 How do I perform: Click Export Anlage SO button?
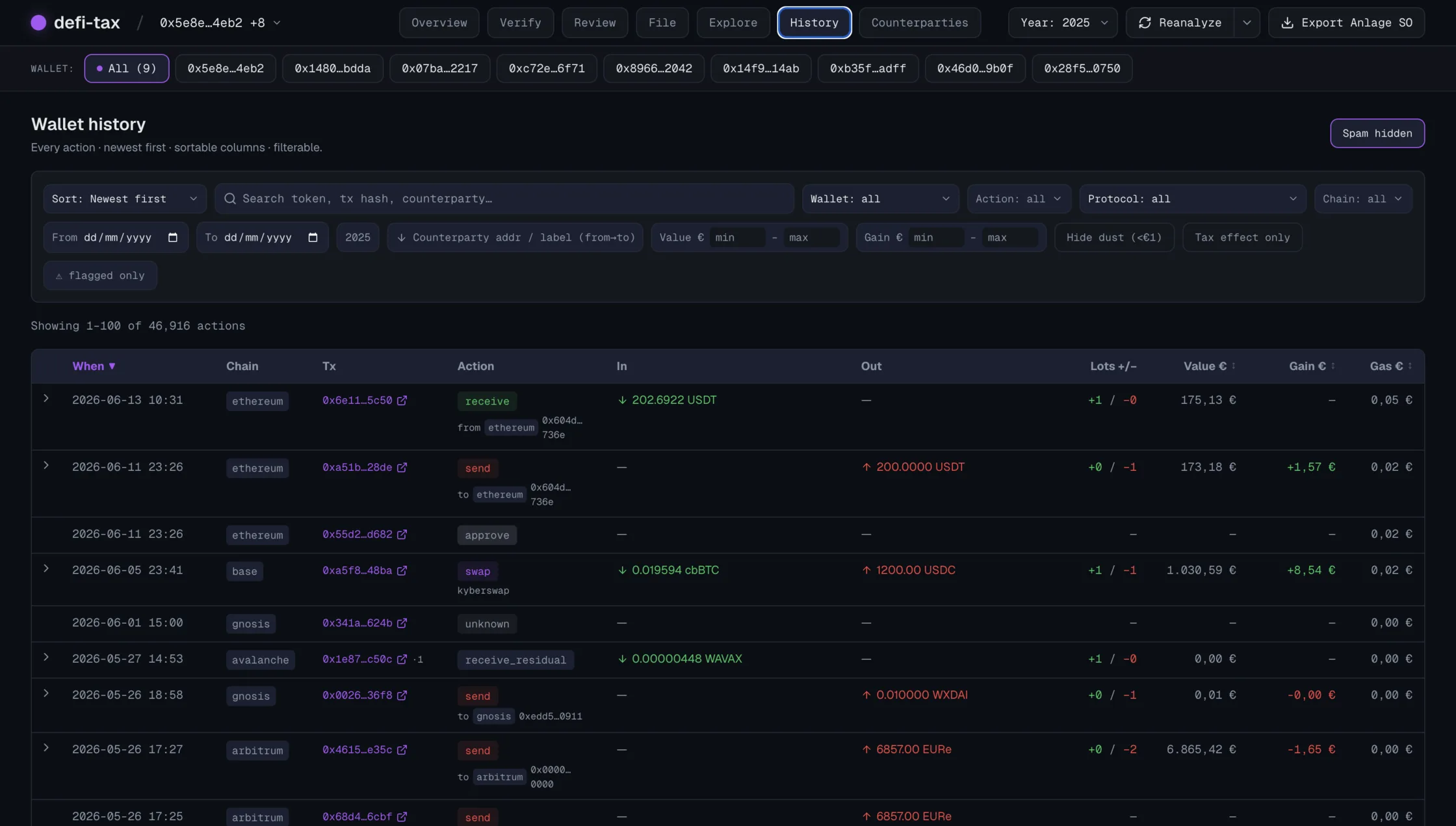pos(1346,23)
